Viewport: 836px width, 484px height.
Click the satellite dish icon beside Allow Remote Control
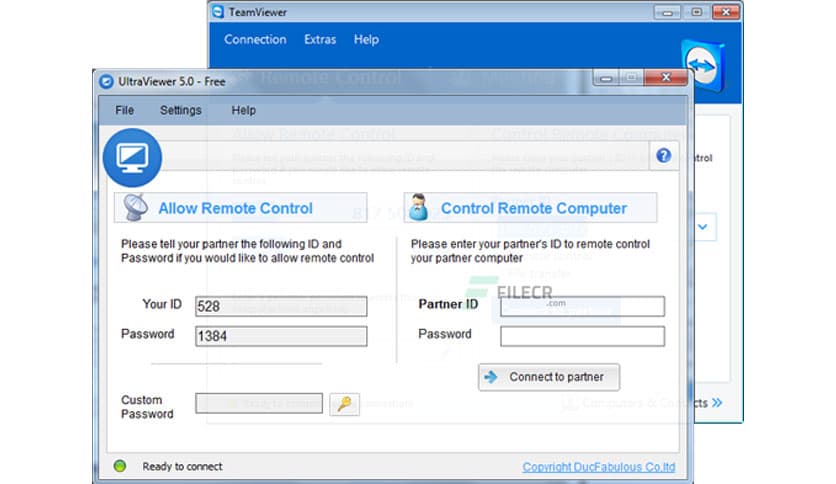coord(136,207)
